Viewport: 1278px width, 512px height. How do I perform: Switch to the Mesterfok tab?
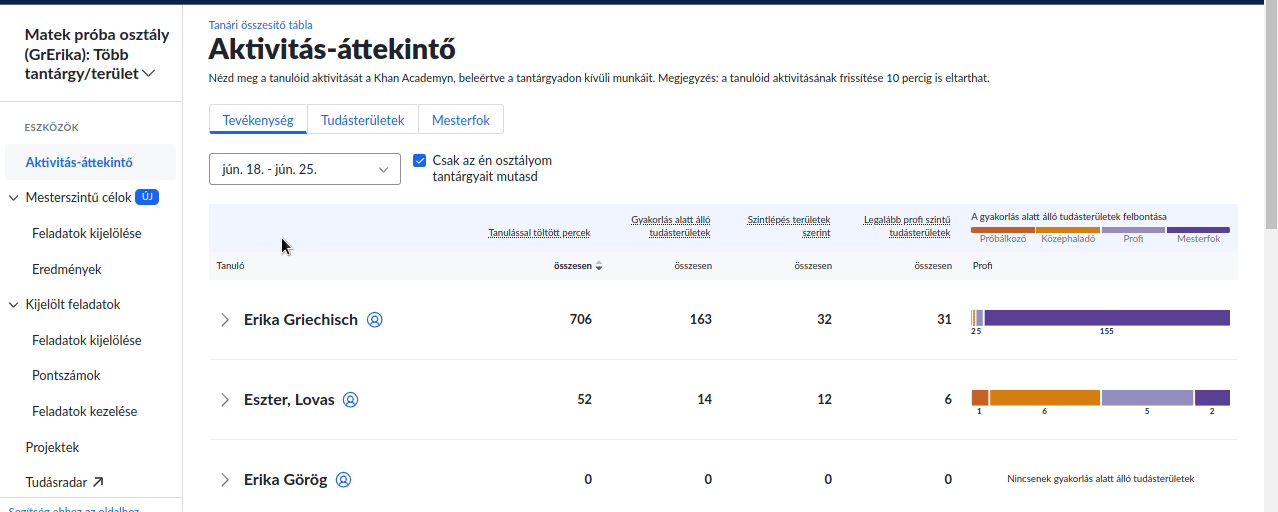[461, 120]
